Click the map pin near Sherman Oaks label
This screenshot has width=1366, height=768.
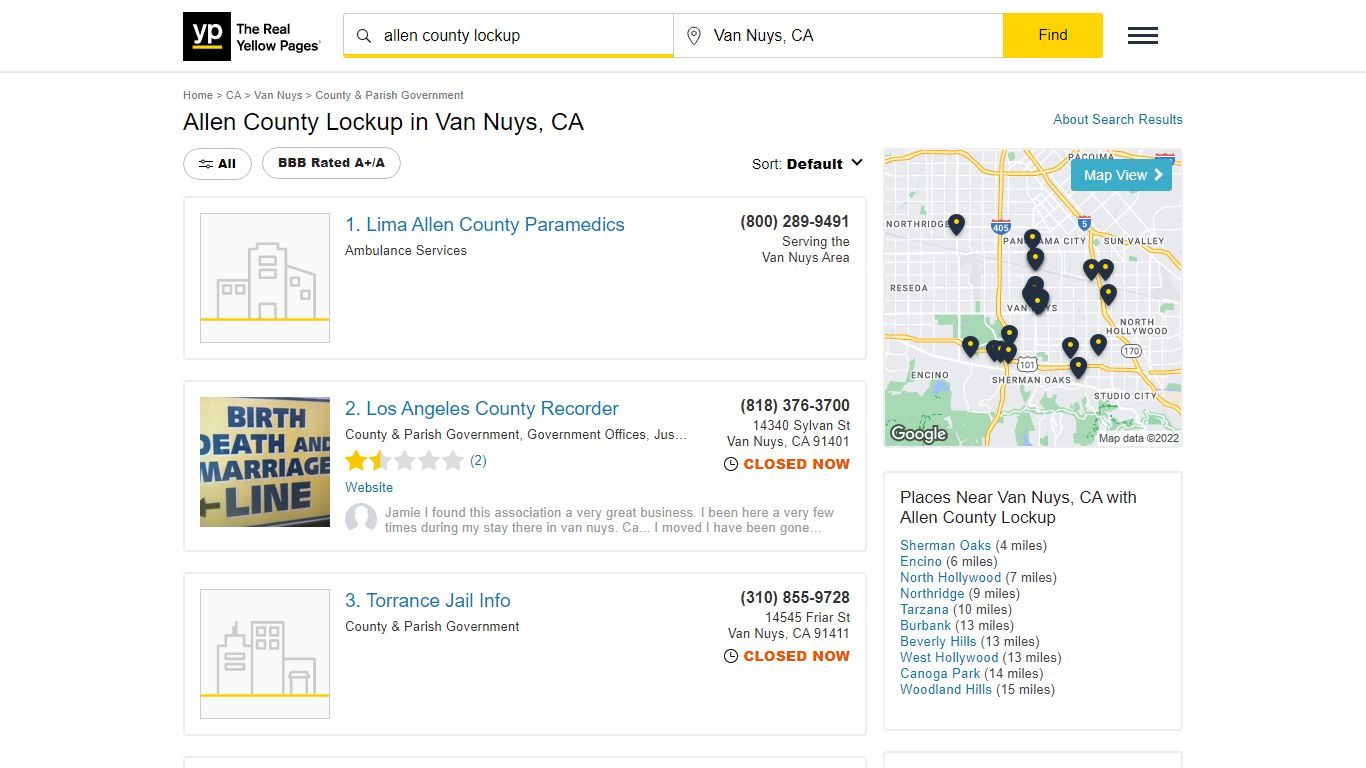[1077, 367]
